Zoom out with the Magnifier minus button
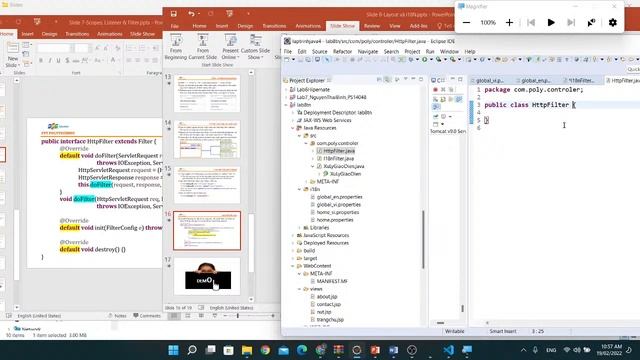 click(466, 23)
